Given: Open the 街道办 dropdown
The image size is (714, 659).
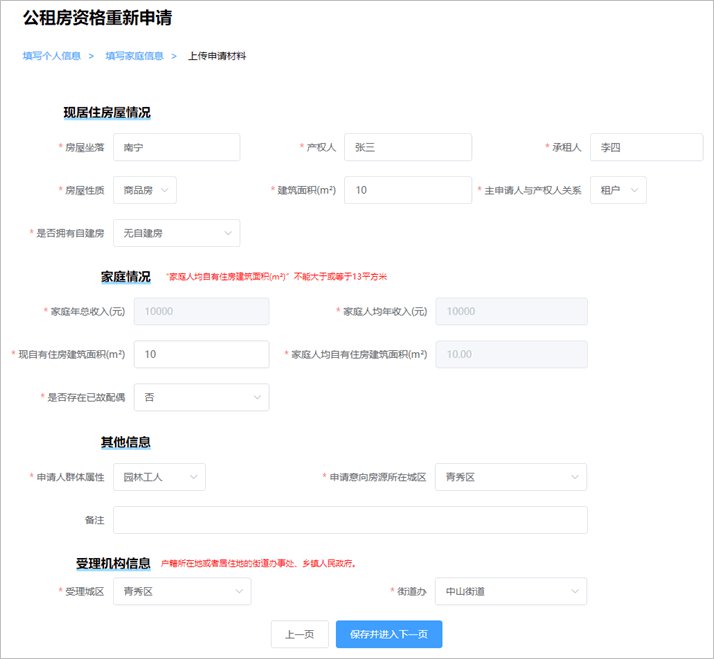Looking at the screenshot, I should pyautogui.click(x=511, y=591).
